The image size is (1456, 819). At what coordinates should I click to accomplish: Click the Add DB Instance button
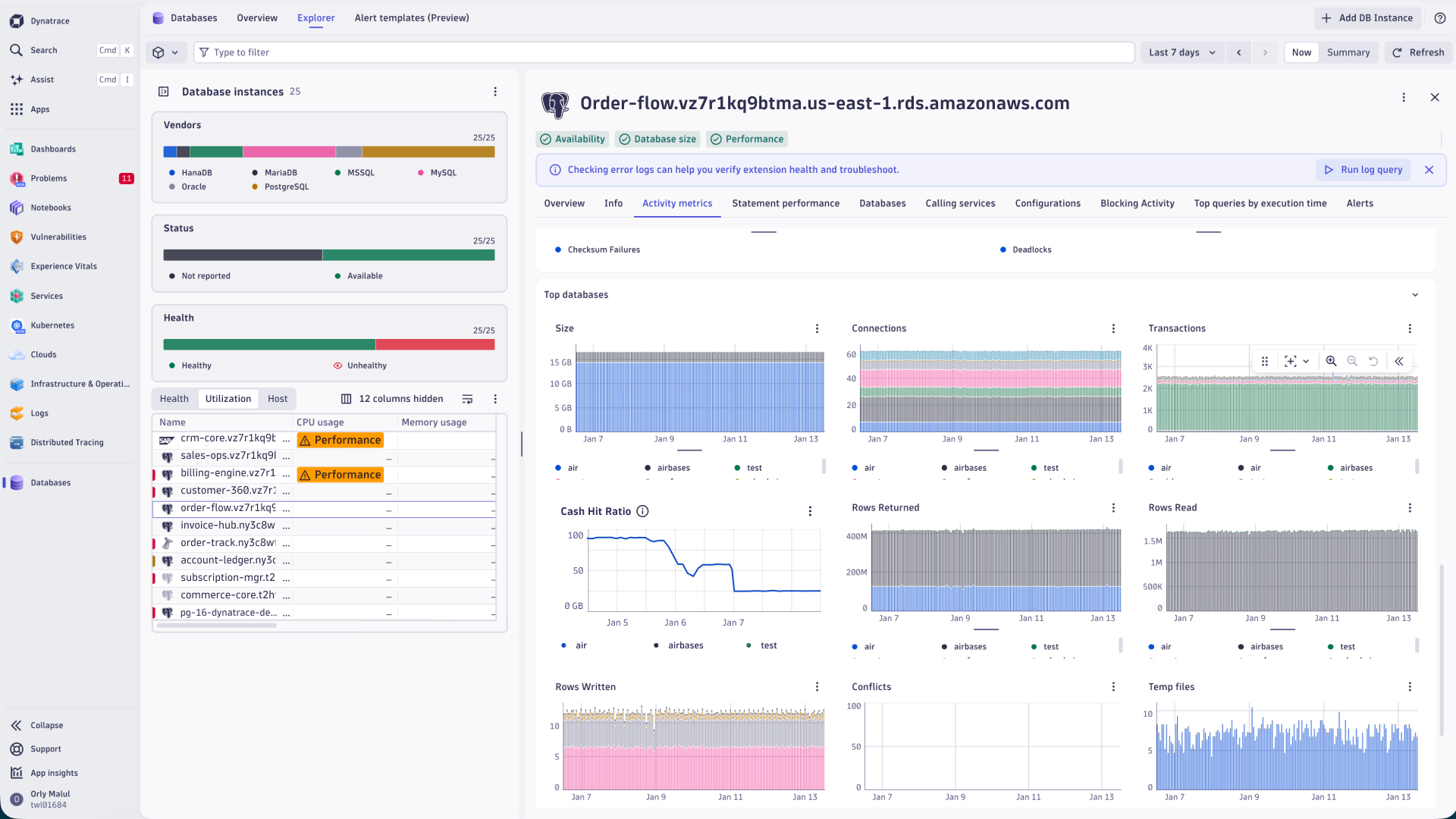pyautogui.click(x=1367, y=18)
